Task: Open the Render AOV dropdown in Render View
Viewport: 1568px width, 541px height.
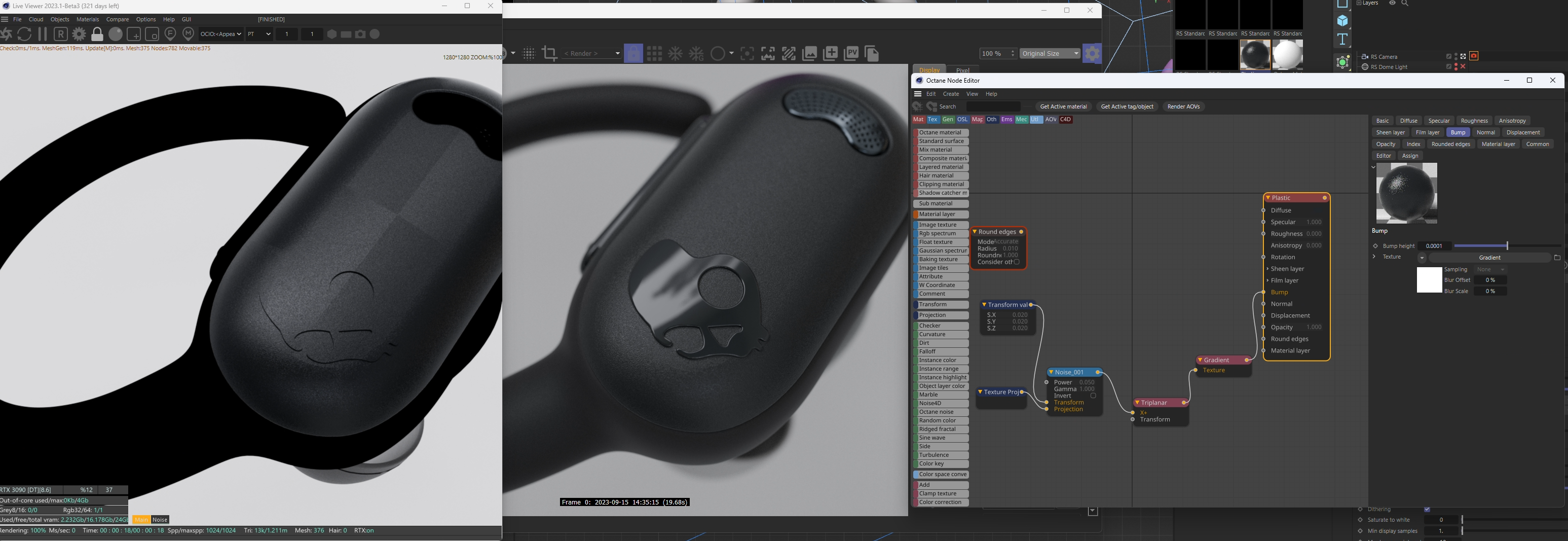Action: (x=591, y=54)
